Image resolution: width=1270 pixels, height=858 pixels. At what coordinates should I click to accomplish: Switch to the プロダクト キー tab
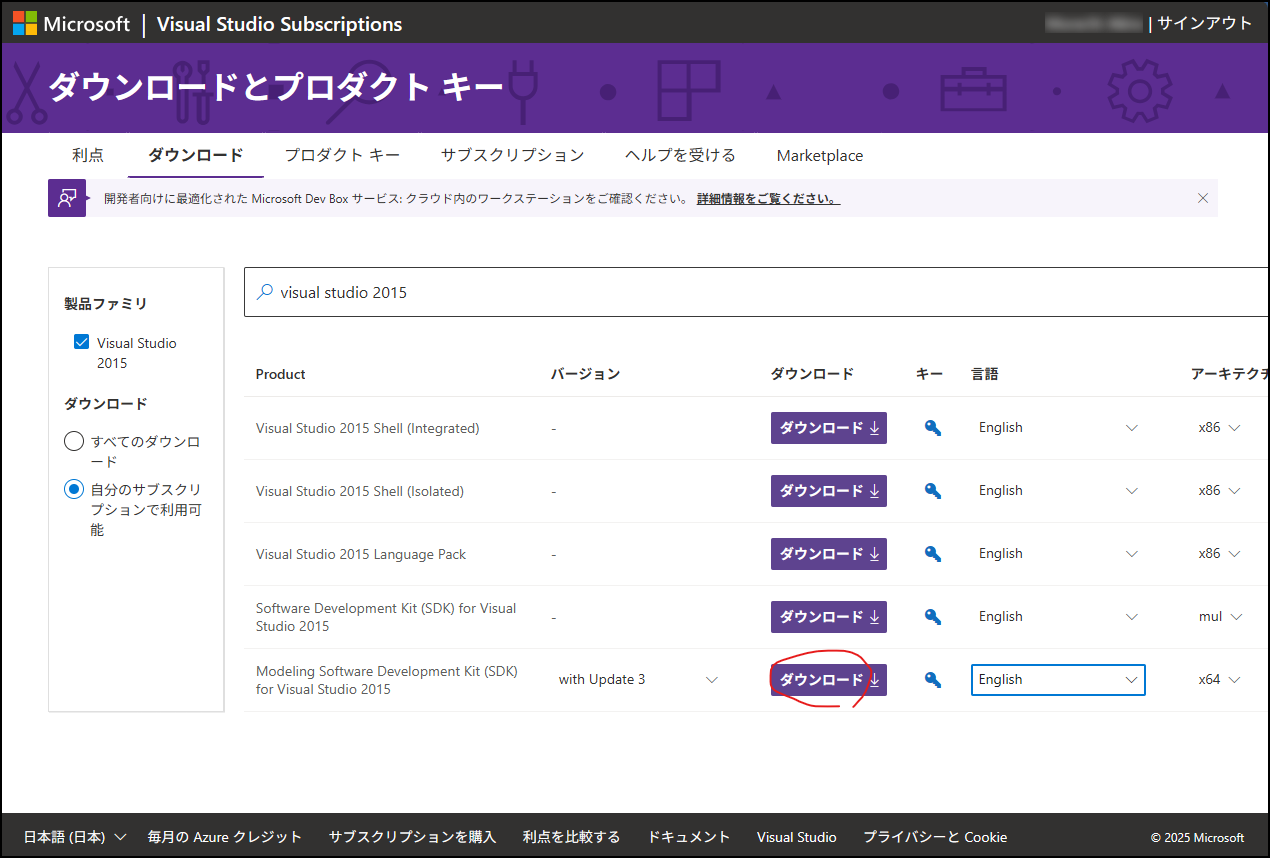(342, 155)
